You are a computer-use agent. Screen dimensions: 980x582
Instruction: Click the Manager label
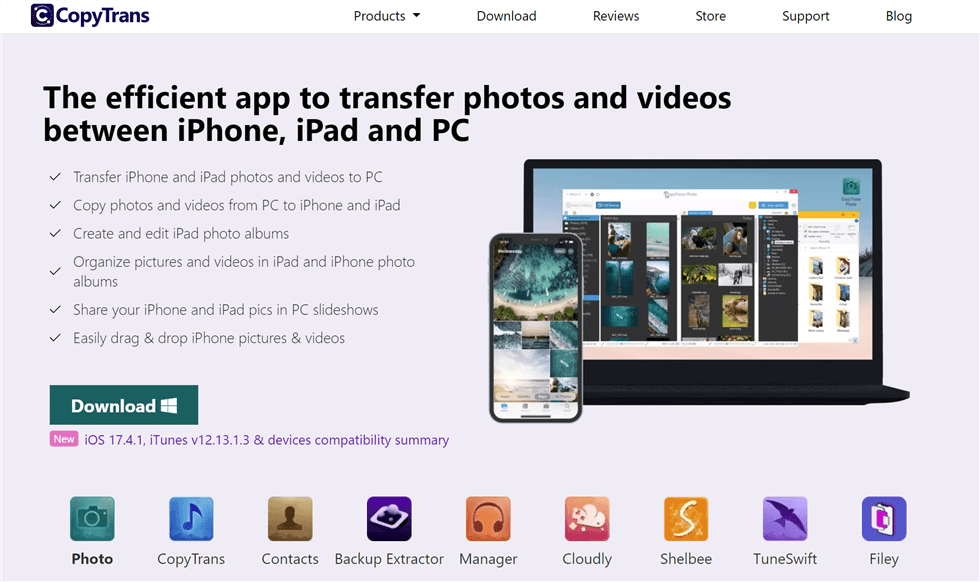click(x=488, y=559)
